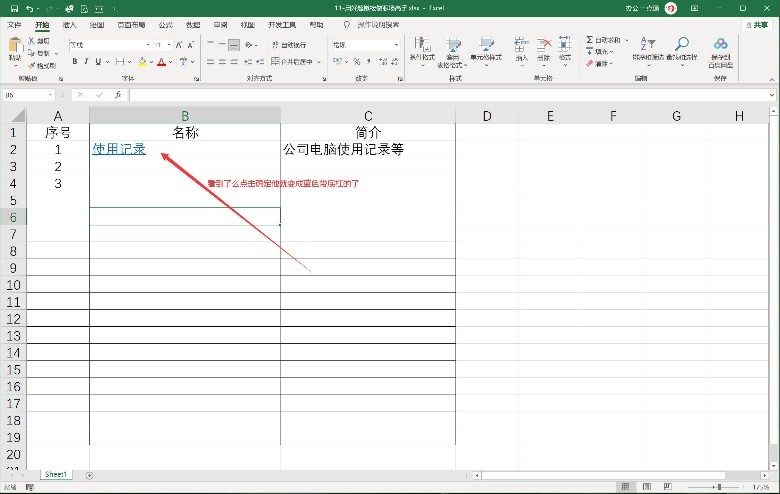The height and width of the screenshot is (494, 780).
Task: Click the Delete cells icon
Action: [x=544, y=45]
